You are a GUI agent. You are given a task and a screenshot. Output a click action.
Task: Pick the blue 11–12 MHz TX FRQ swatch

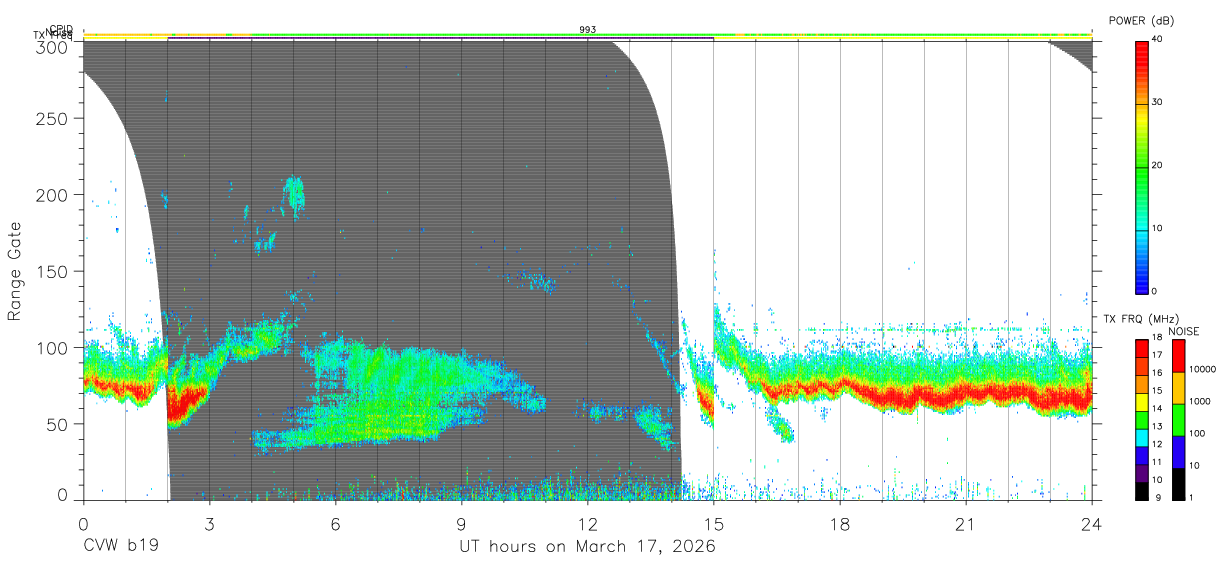click(1141, 455)
